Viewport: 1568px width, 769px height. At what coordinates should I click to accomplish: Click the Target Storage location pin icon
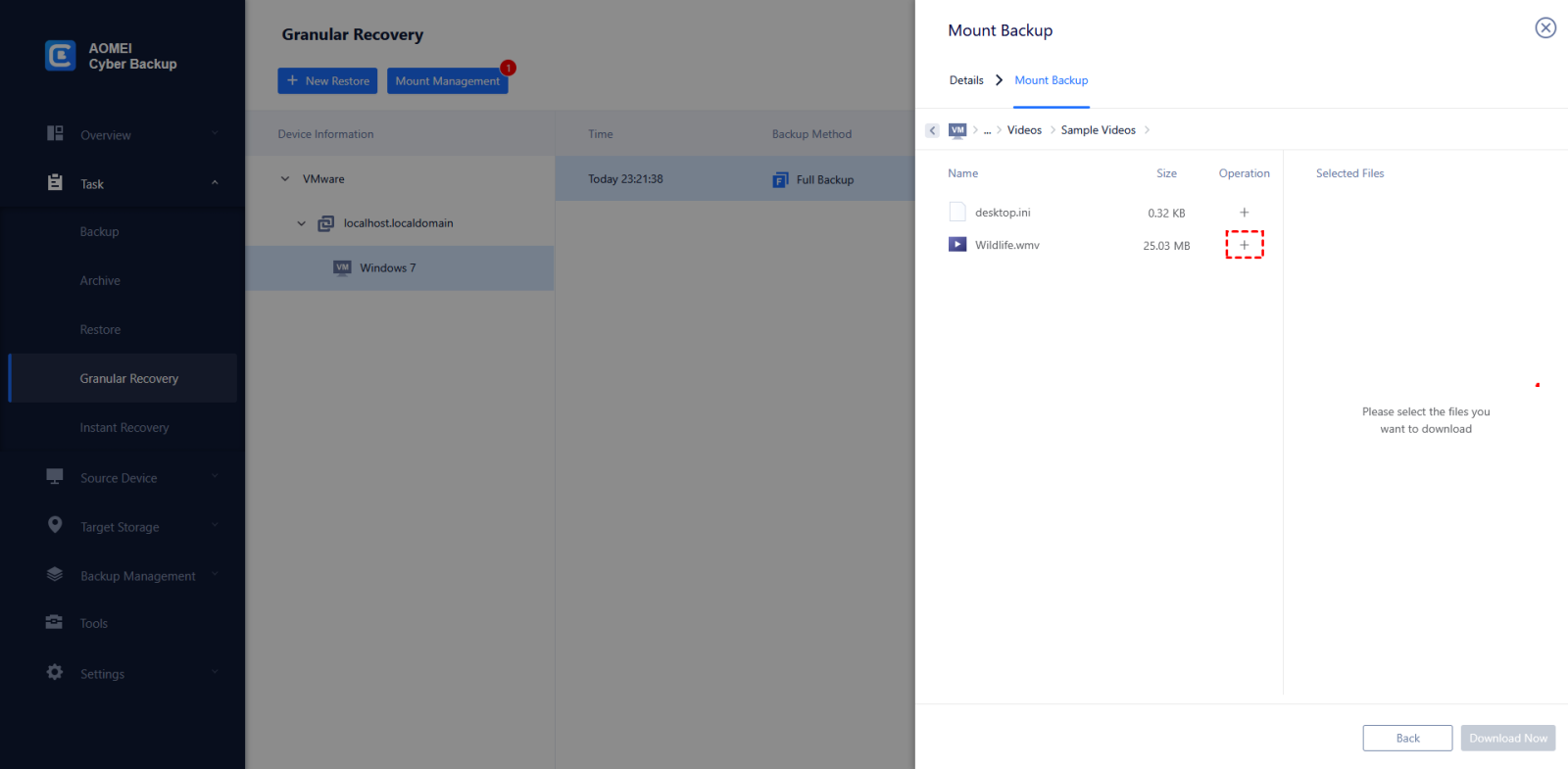click(55, 525)
